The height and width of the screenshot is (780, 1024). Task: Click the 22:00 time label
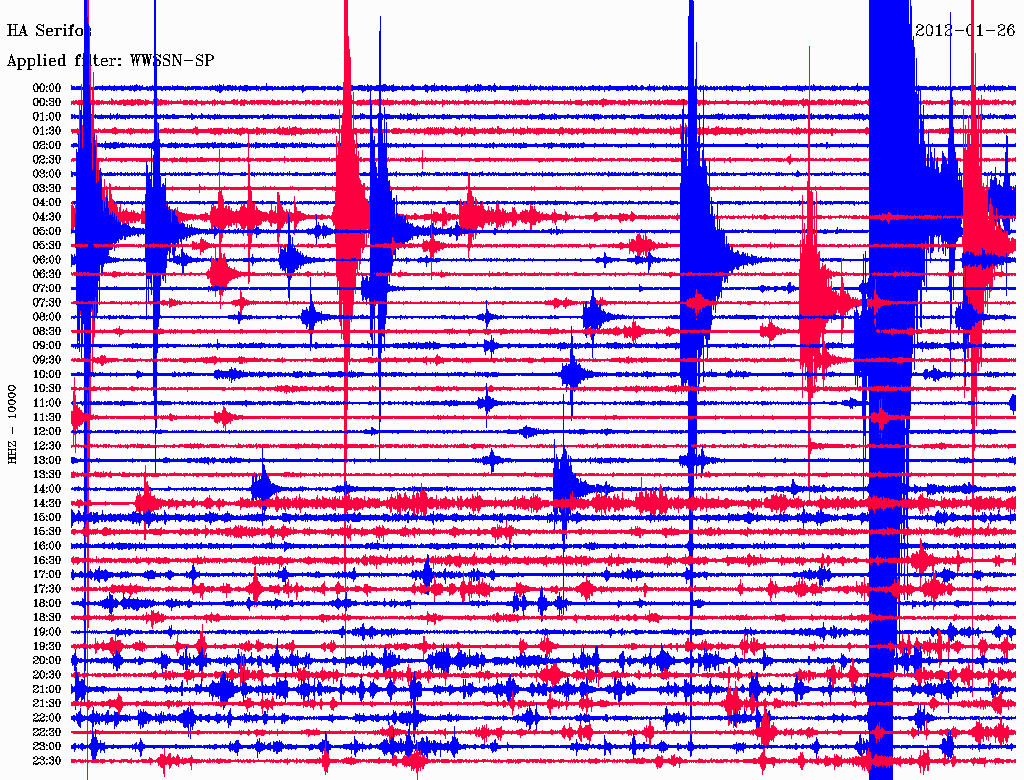(x=47, y=718)
